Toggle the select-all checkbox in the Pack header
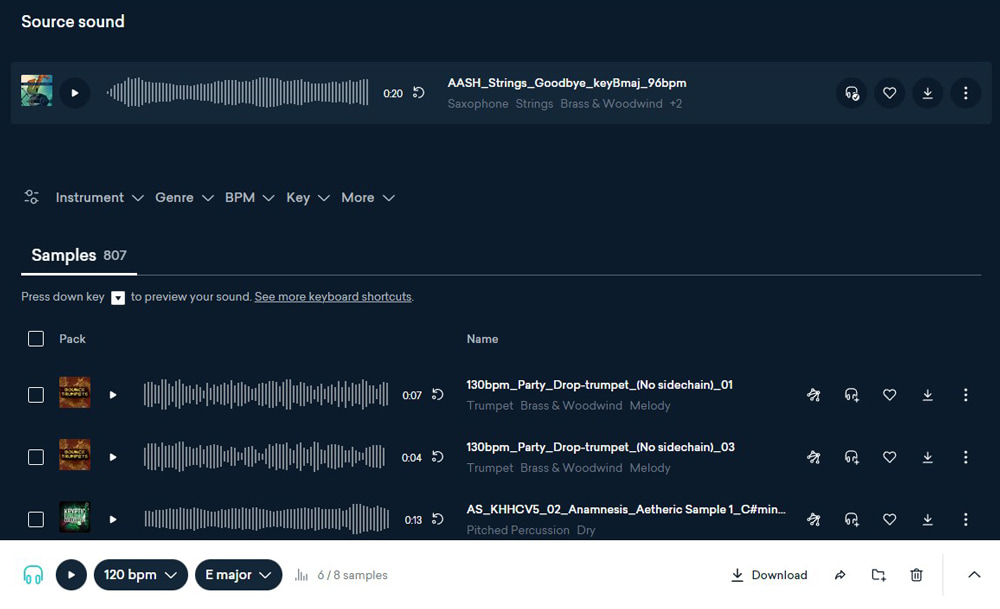Screen dimensions: 1000x609 pos(36,338)
